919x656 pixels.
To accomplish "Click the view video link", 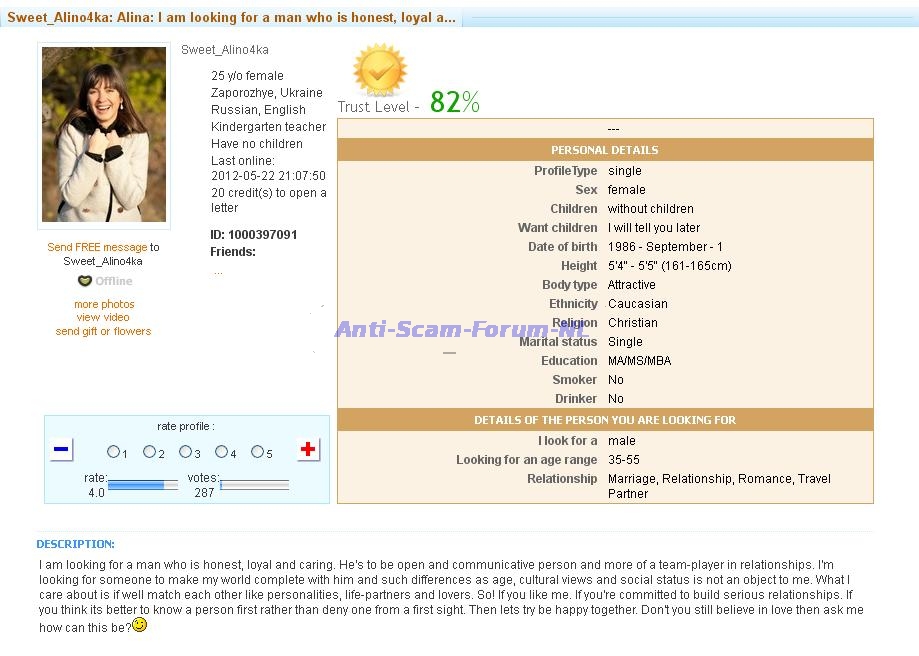I will (x=103, y=317).
